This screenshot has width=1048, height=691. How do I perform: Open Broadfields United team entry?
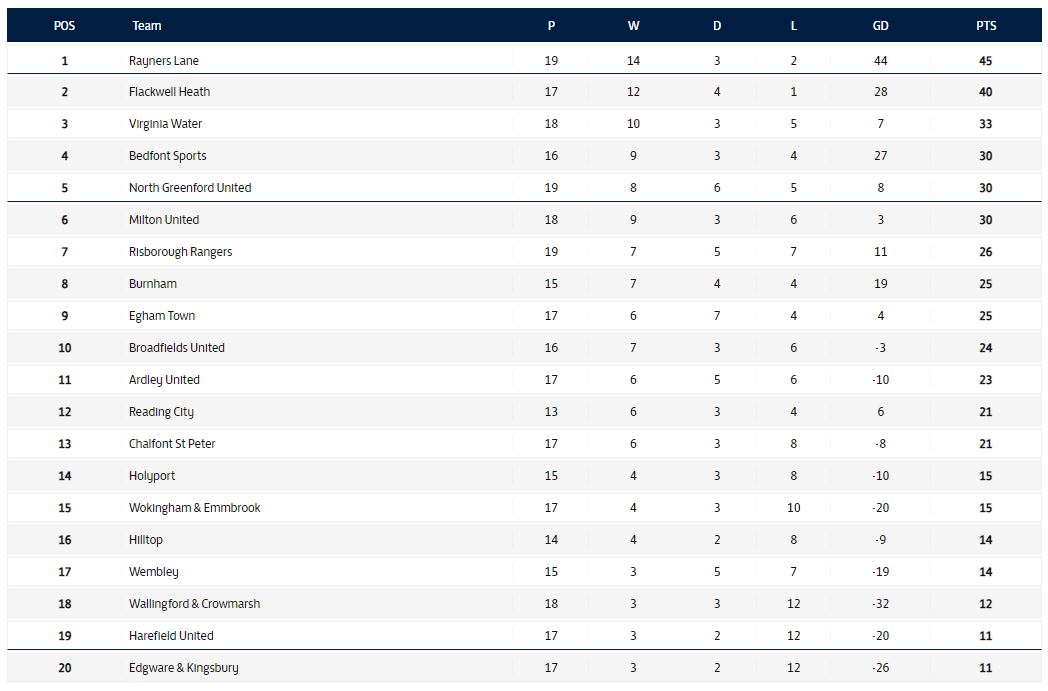[x=176, y=348]
